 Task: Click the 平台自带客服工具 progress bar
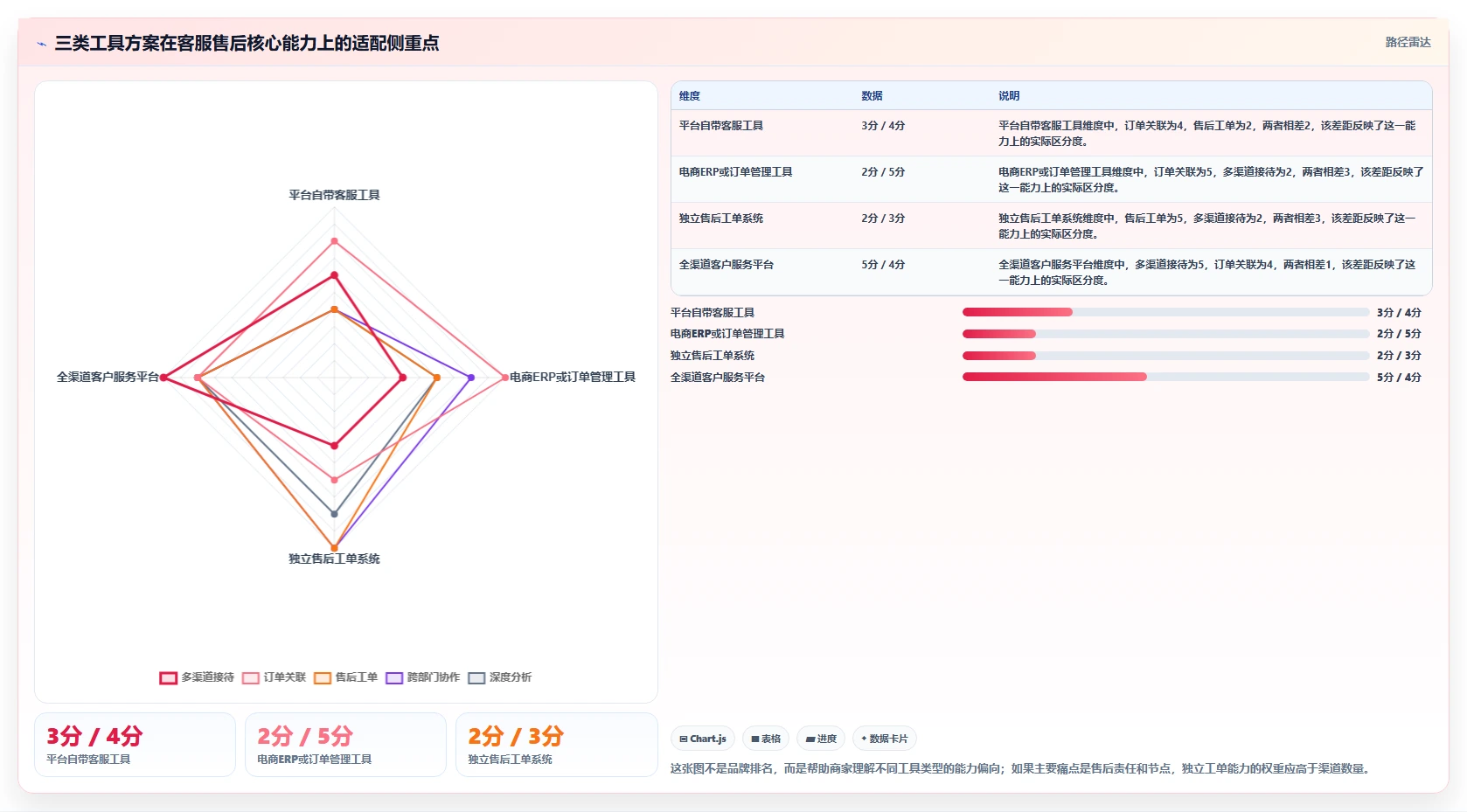pos(1165,312)
